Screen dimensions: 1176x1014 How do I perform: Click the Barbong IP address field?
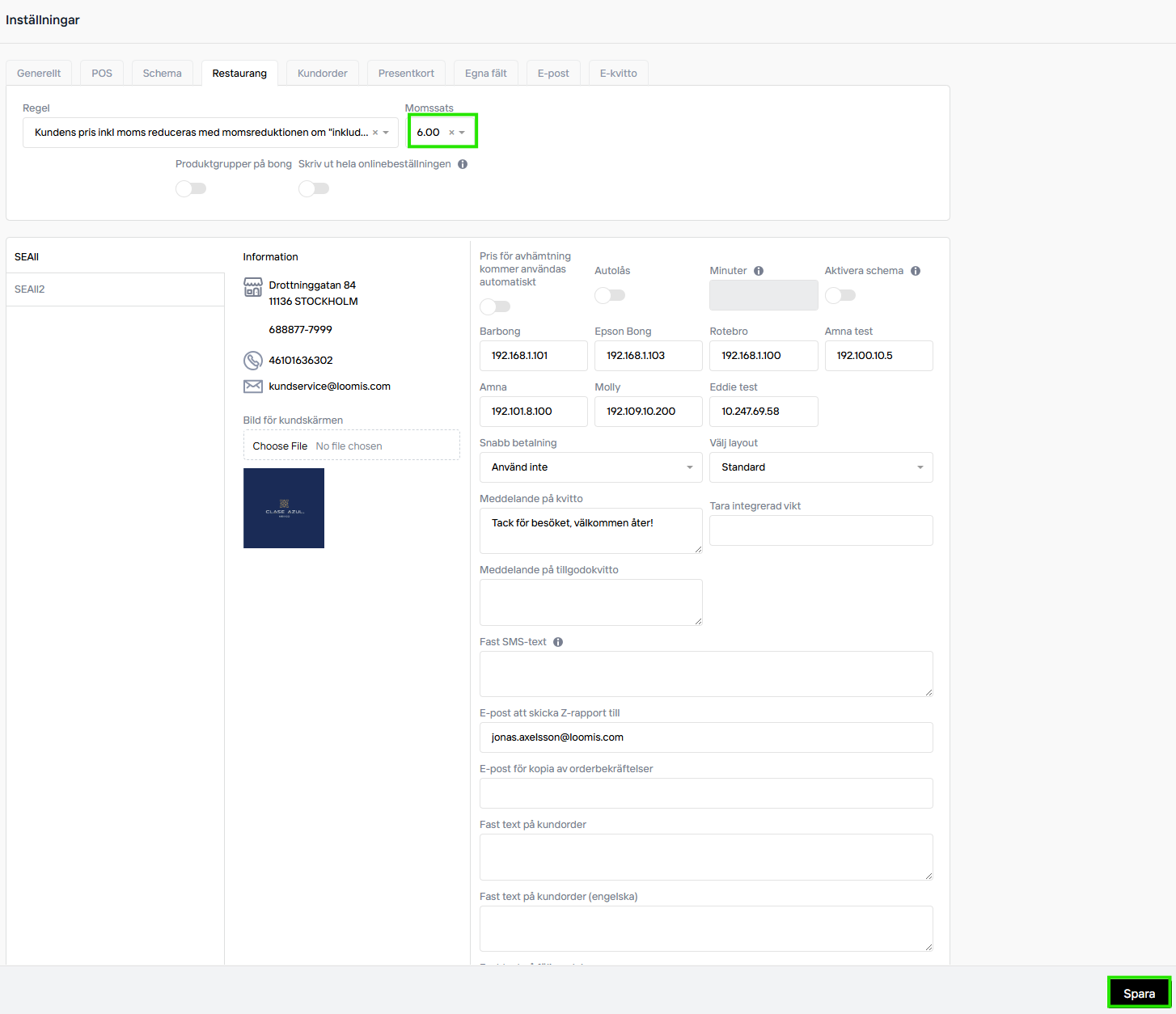pyautogui.click(x=533, y=356)
